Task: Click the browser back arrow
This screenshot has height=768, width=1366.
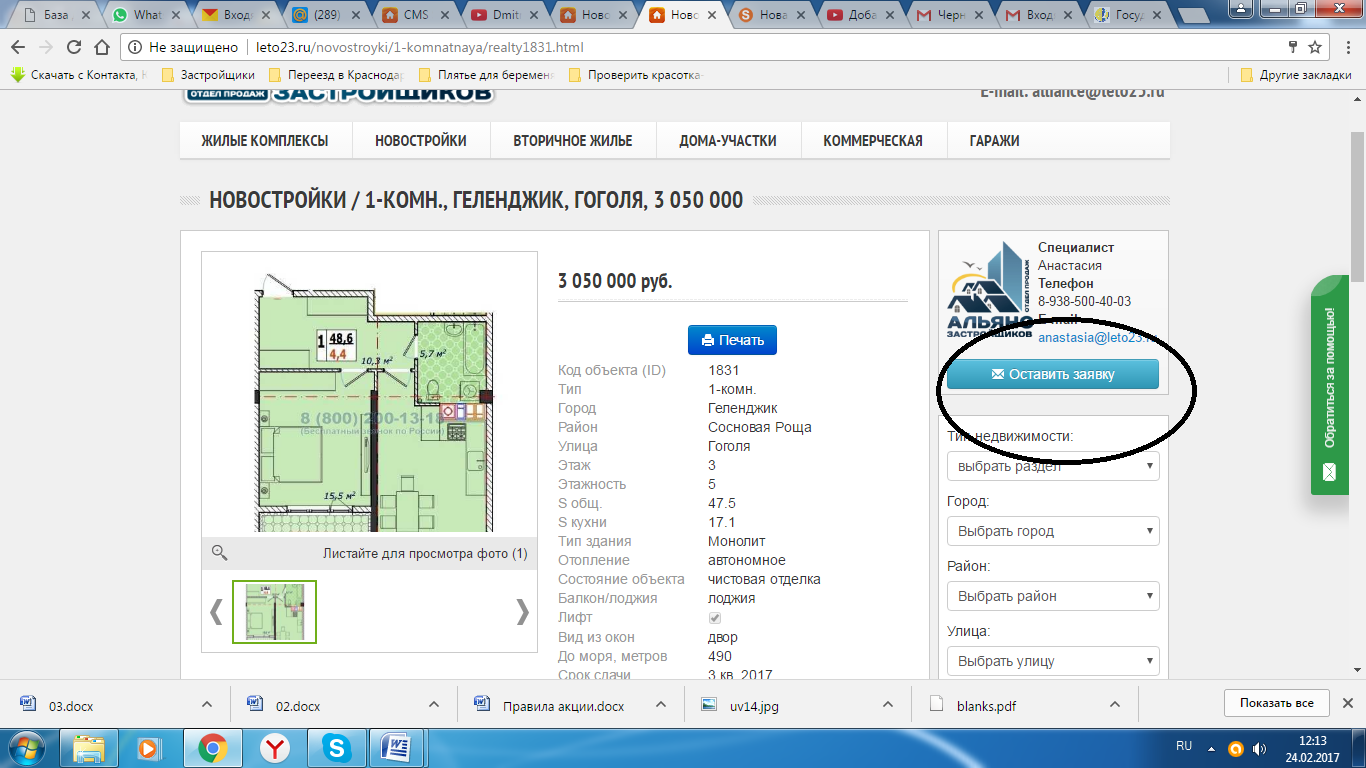Action: point(18,47)
